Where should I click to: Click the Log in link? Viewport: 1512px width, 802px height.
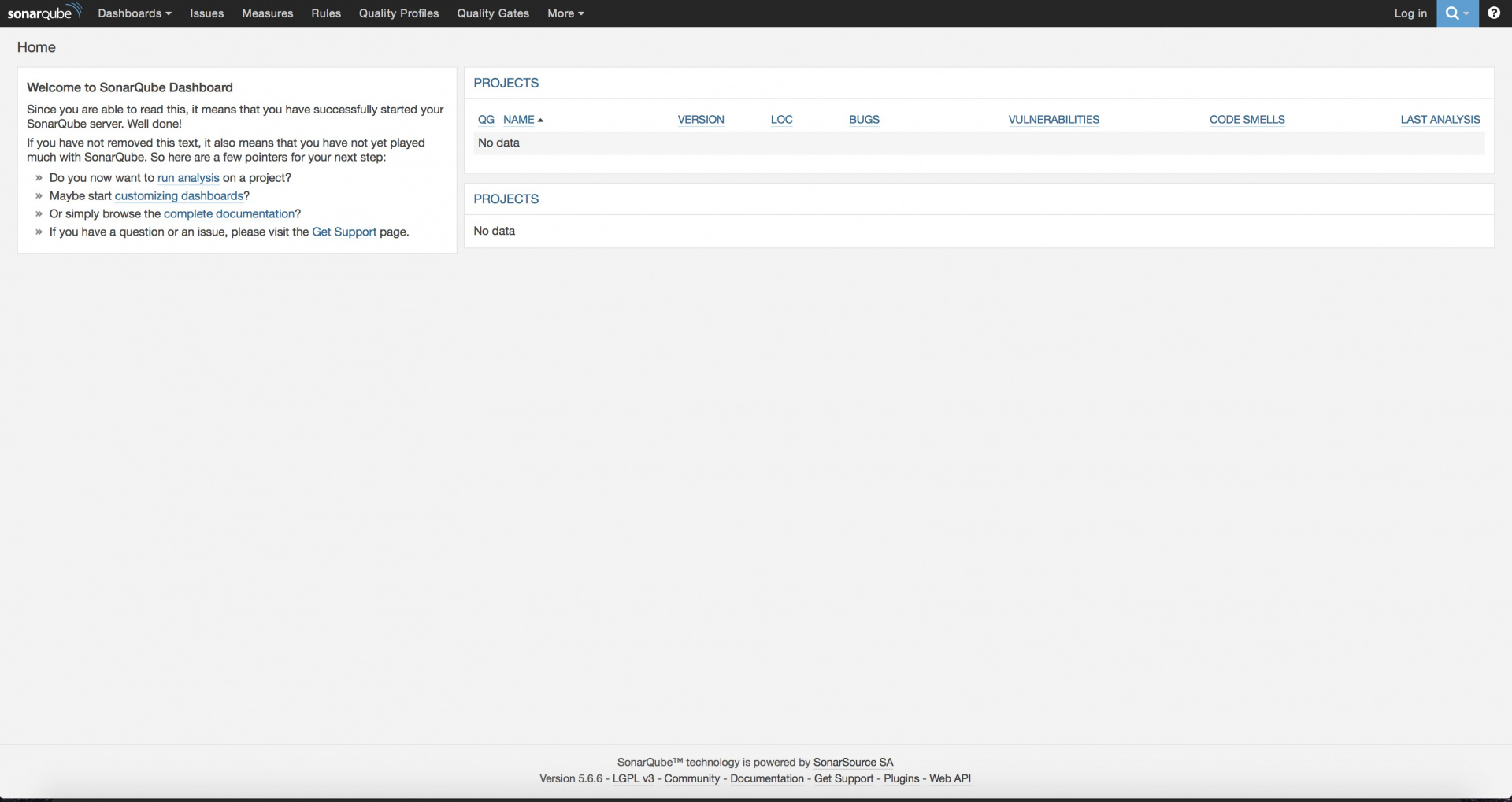pos(1410,13)
